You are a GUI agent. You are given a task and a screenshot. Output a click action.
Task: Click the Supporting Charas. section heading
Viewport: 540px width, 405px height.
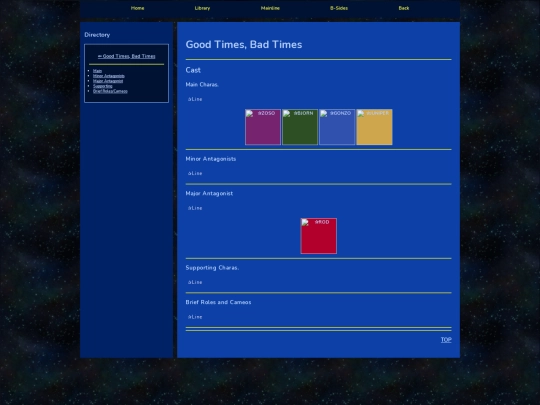212,268
